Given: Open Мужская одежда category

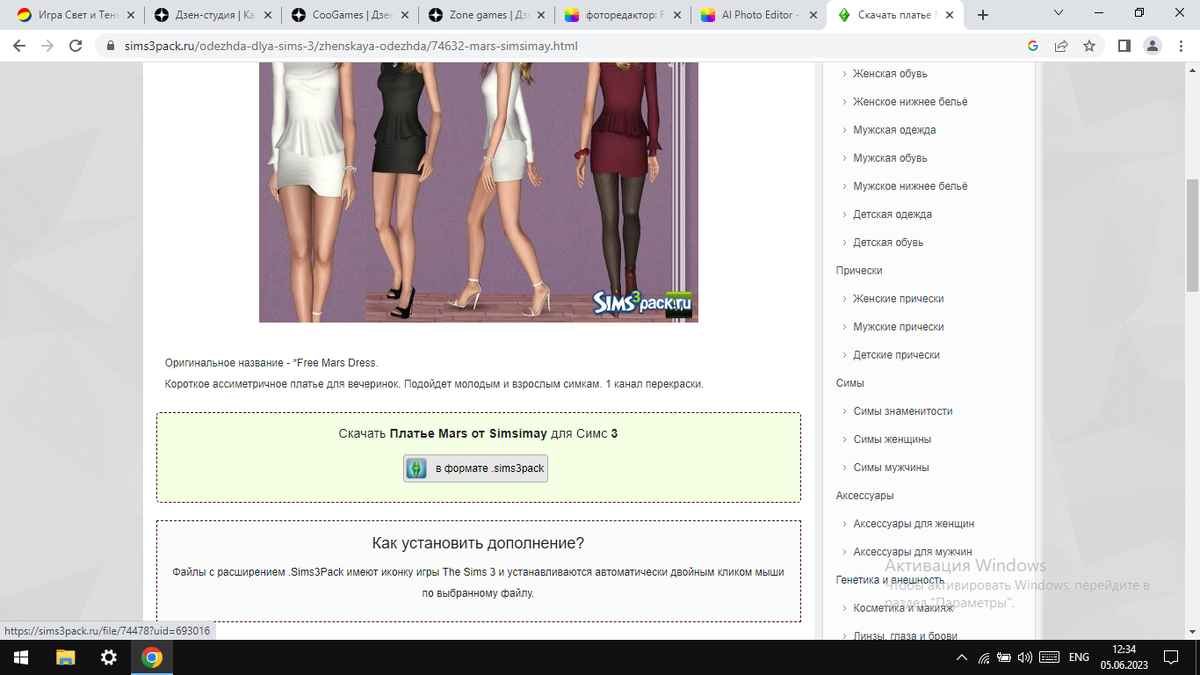Looking at the screenshot, I should coord(894,130).
